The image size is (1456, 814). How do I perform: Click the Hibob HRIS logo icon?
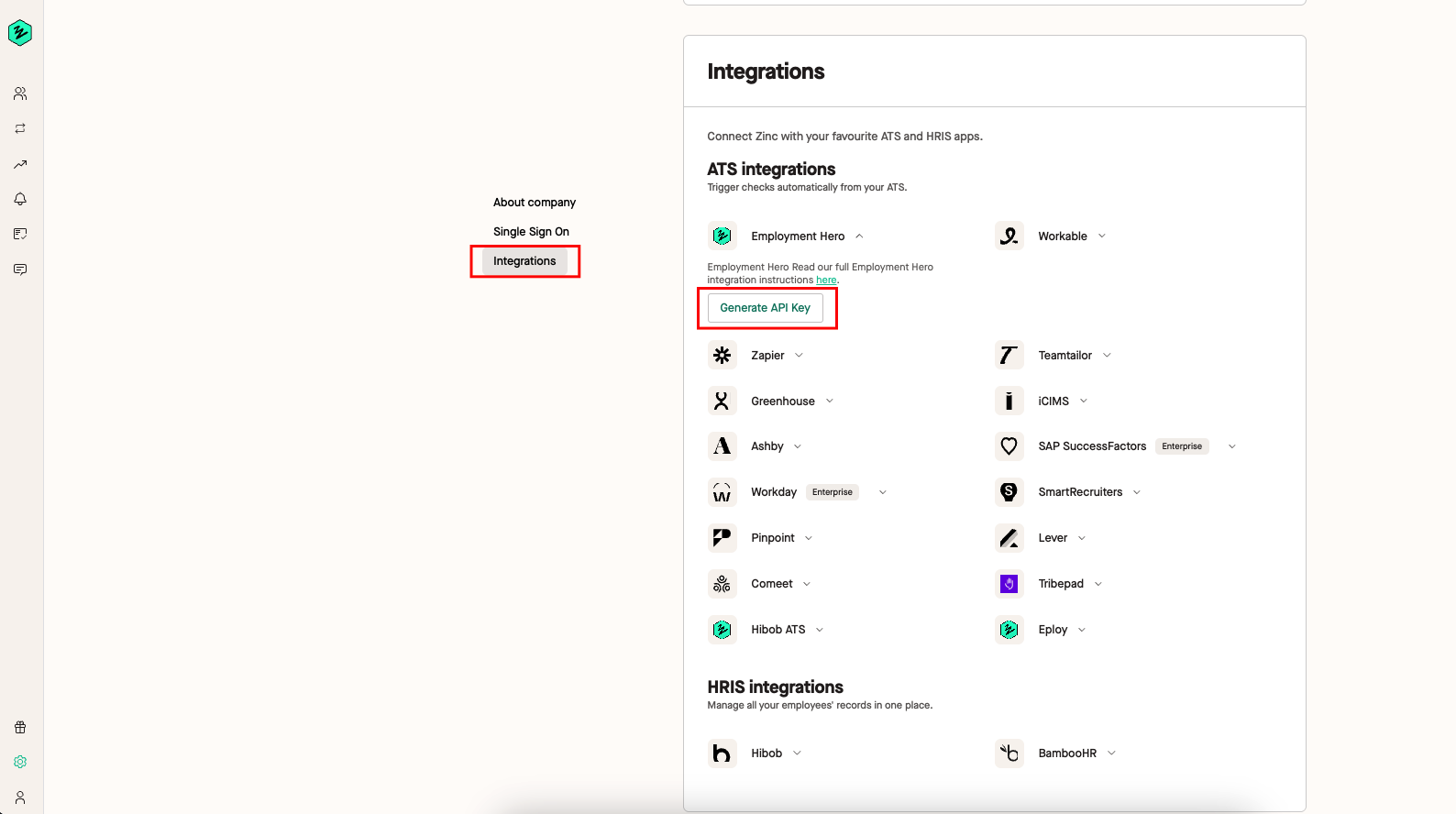pos(722,753)
